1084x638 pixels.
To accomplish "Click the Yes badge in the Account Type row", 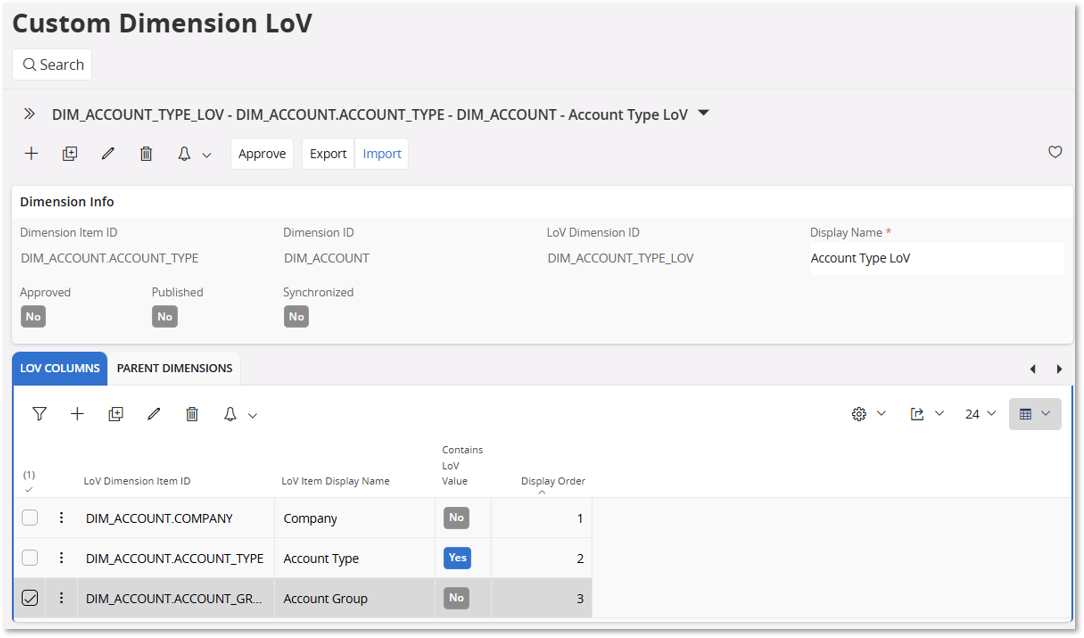I will [457, 558].
